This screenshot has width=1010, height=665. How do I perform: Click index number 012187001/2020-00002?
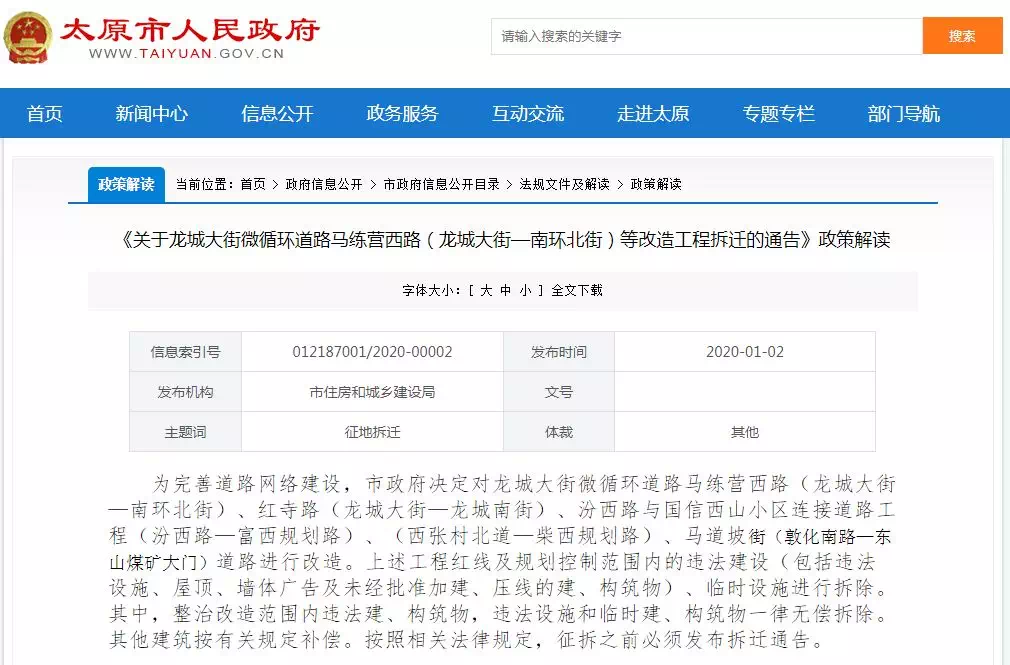(x=372, y=352)
